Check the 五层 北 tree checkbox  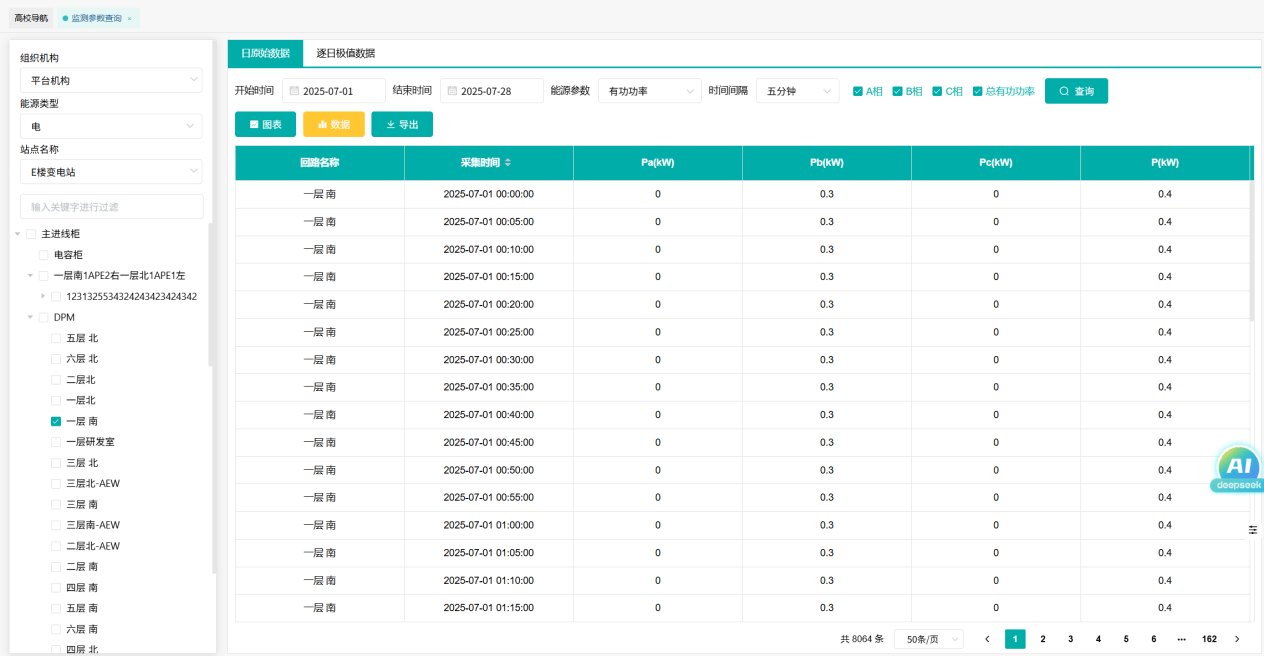click(56, 338)
